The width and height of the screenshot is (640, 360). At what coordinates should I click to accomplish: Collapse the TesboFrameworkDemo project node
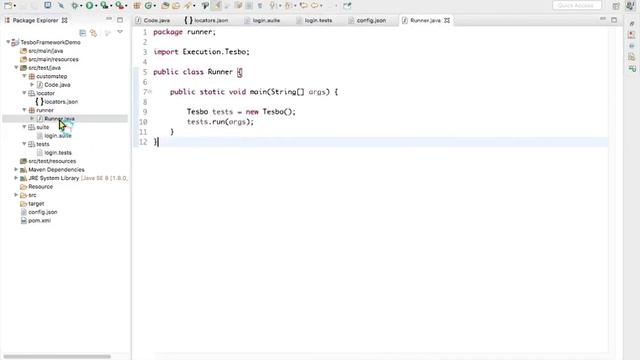8,42
